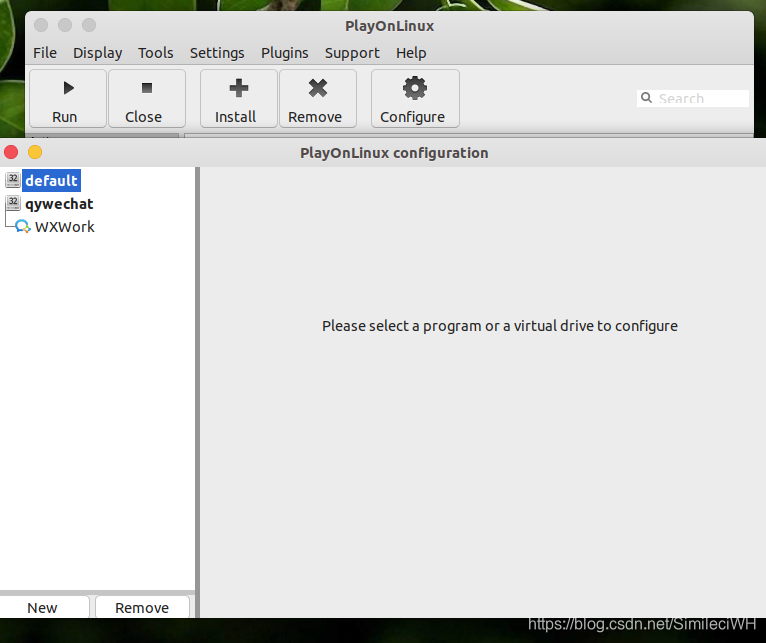This screenshot has height=643, width=766.
Task: Open the Help menu
Action: coord(411,53)
